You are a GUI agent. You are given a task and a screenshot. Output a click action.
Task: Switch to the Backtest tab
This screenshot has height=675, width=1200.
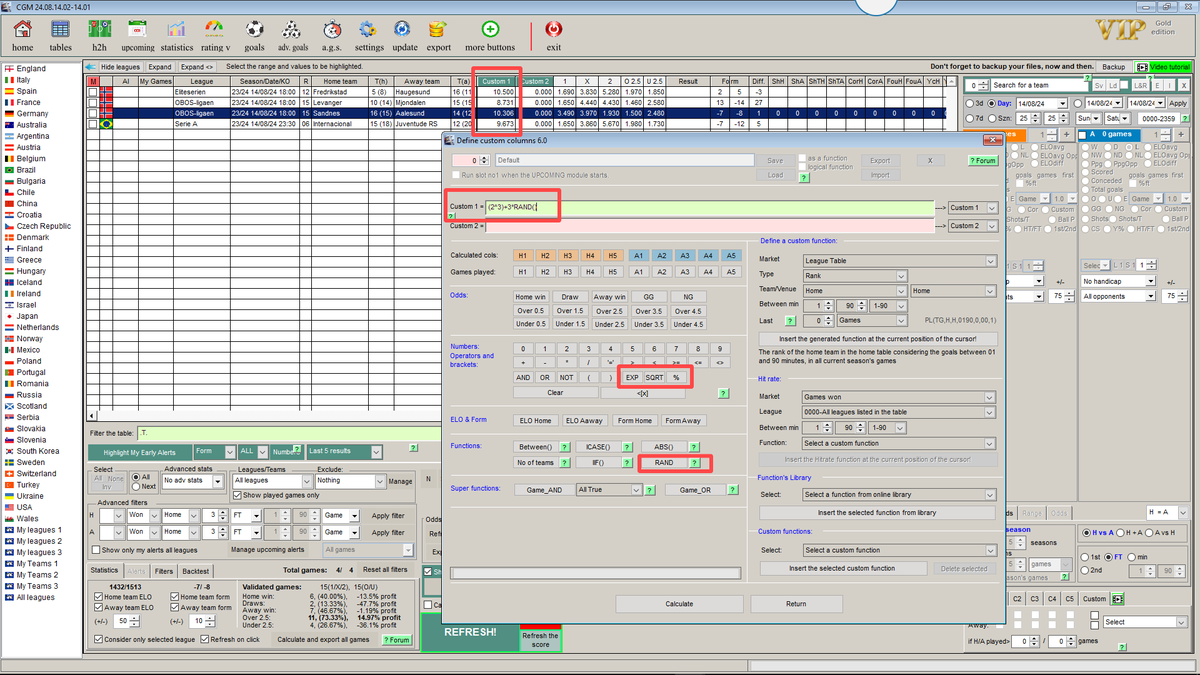tap(196, 570)
